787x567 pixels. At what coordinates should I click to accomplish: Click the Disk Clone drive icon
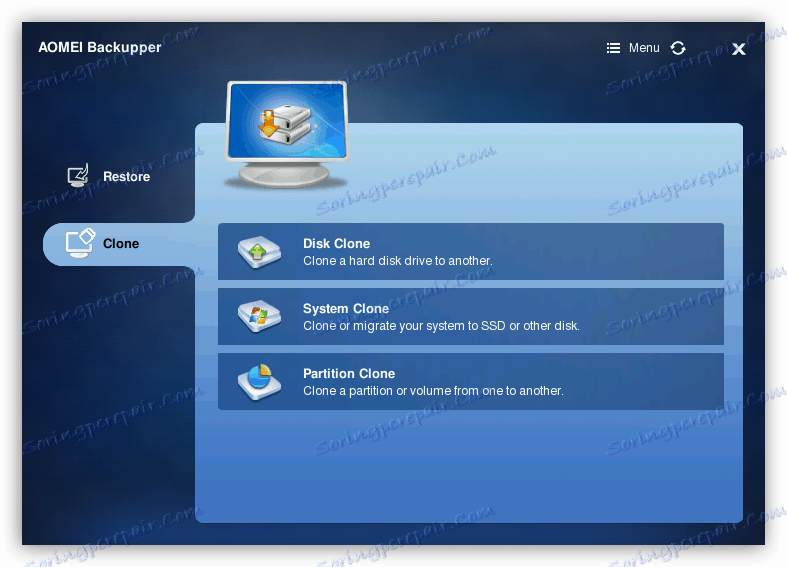(259, 252)
